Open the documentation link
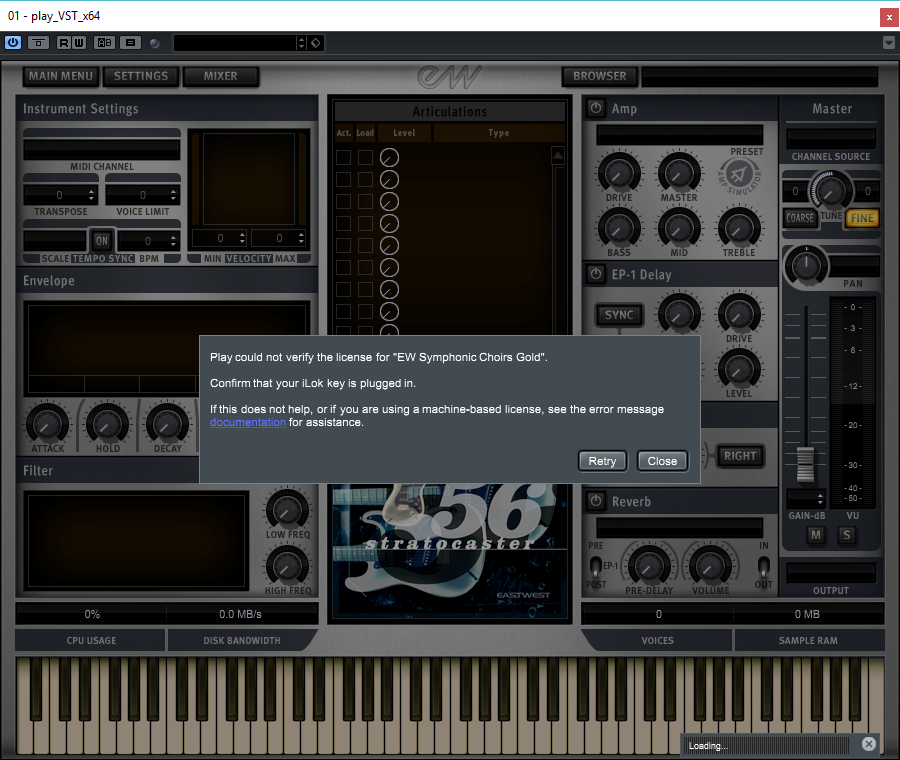 pos(247,423)
